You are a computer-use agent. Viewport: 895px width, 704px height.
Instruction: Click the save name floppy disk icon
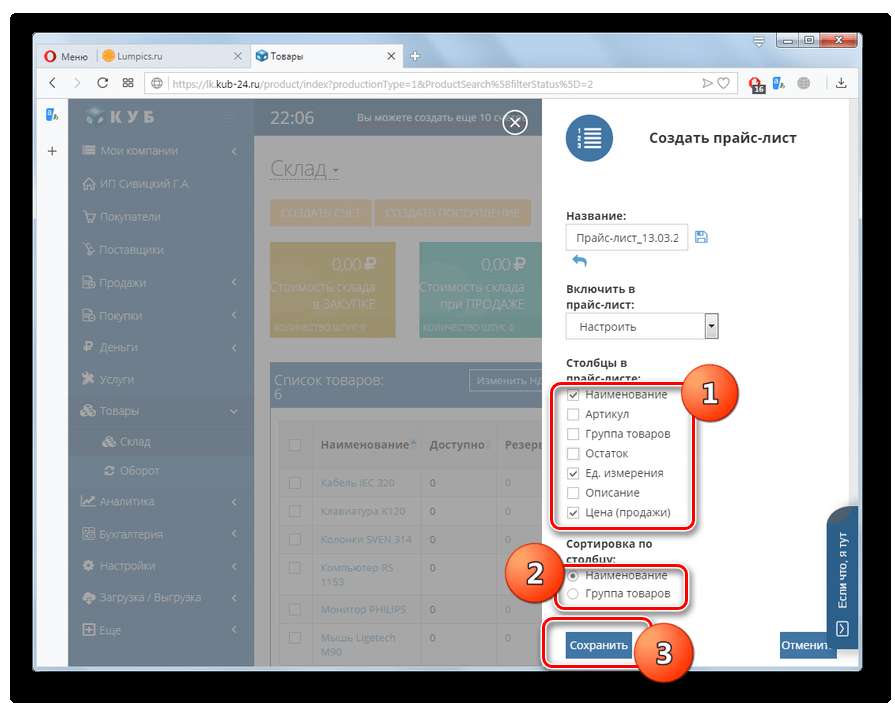pos(701,237)
